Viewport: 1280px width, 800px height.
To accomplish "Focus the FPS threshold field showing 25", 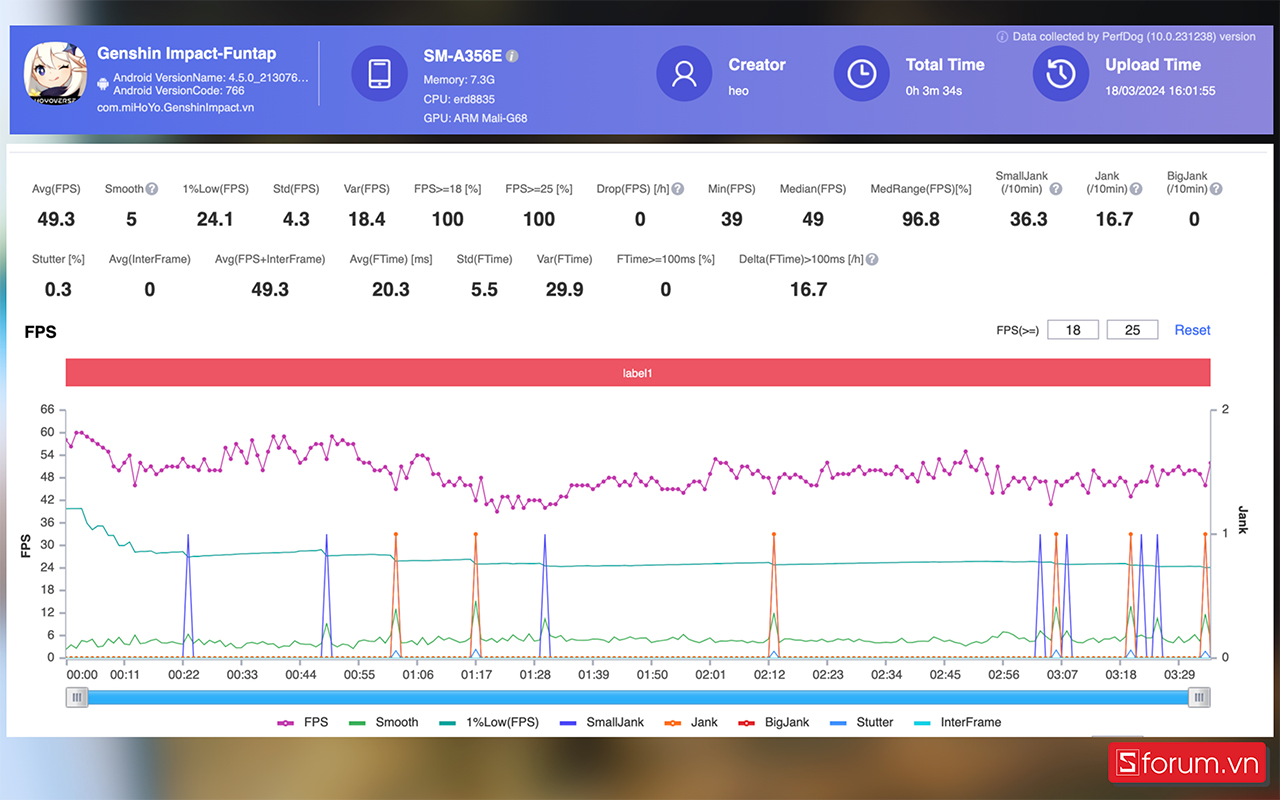I will pos(1132,330).
